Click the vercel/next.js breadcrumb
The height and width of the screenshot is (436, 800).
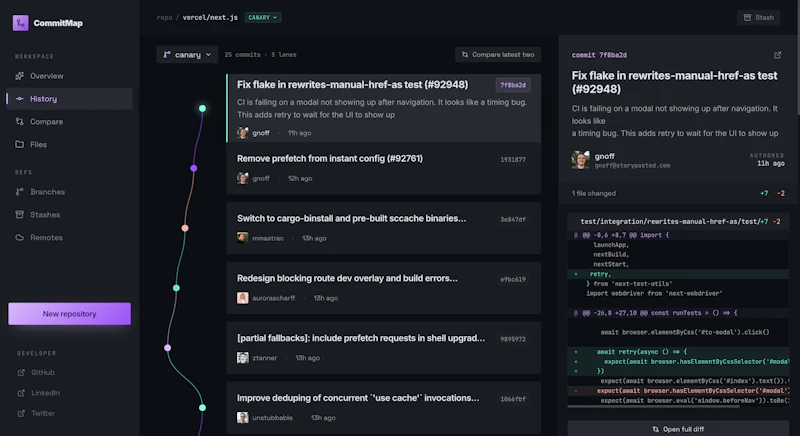pos(210,17)
